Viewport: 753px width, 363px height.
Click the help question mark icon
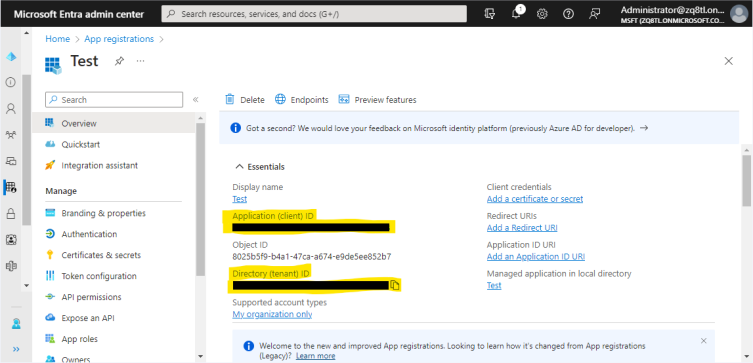tap(569, 14)
